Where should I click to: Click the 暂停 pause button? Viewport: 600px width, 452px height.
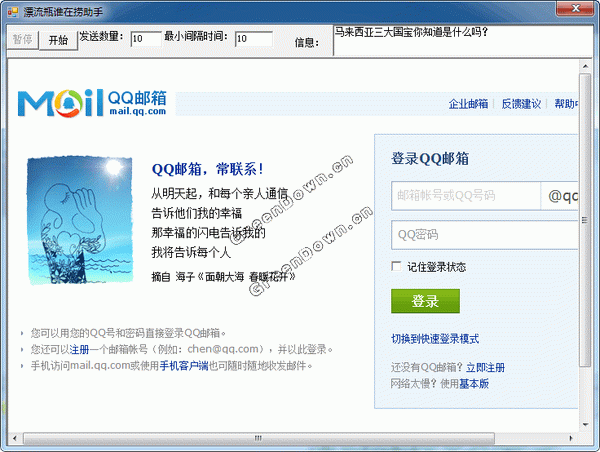click(x=23, y=39)
